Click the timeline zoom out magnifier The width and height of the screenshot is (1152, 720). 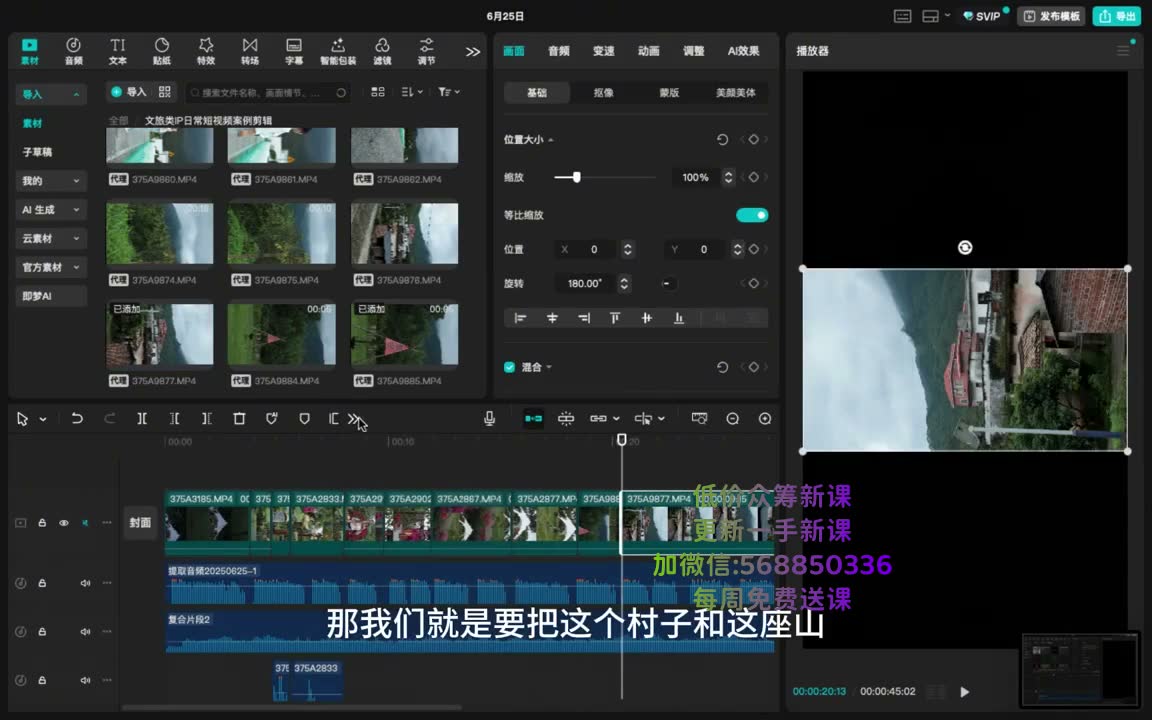[732, 418]
